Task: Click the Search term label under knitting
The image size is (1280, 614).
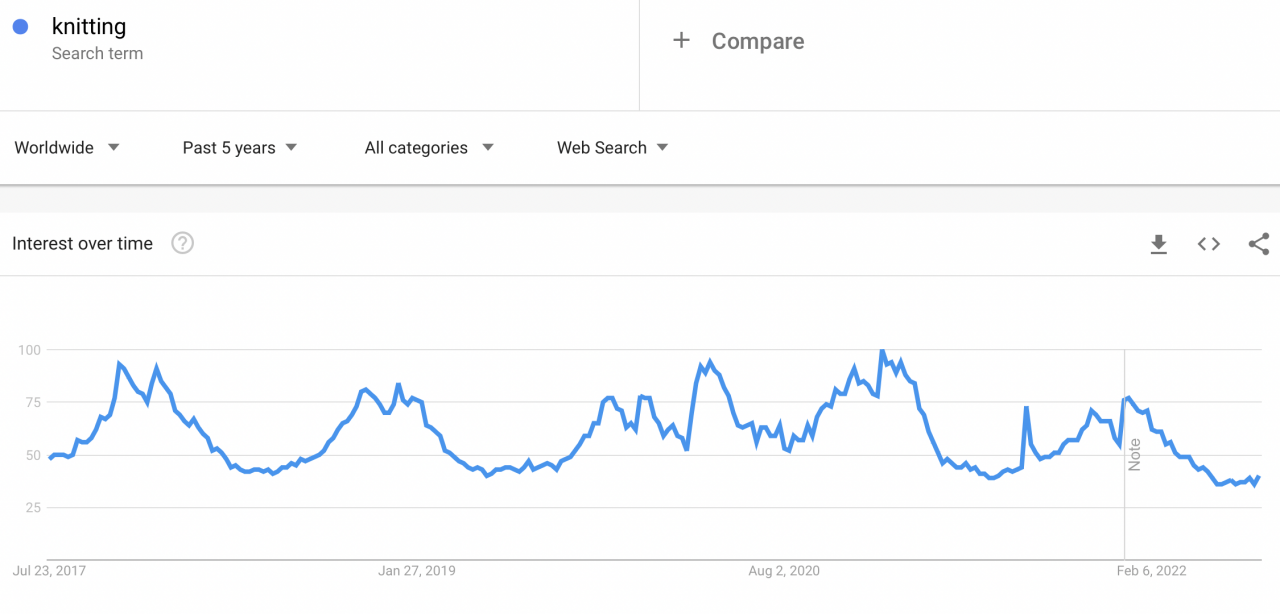Action: point(97,53)
